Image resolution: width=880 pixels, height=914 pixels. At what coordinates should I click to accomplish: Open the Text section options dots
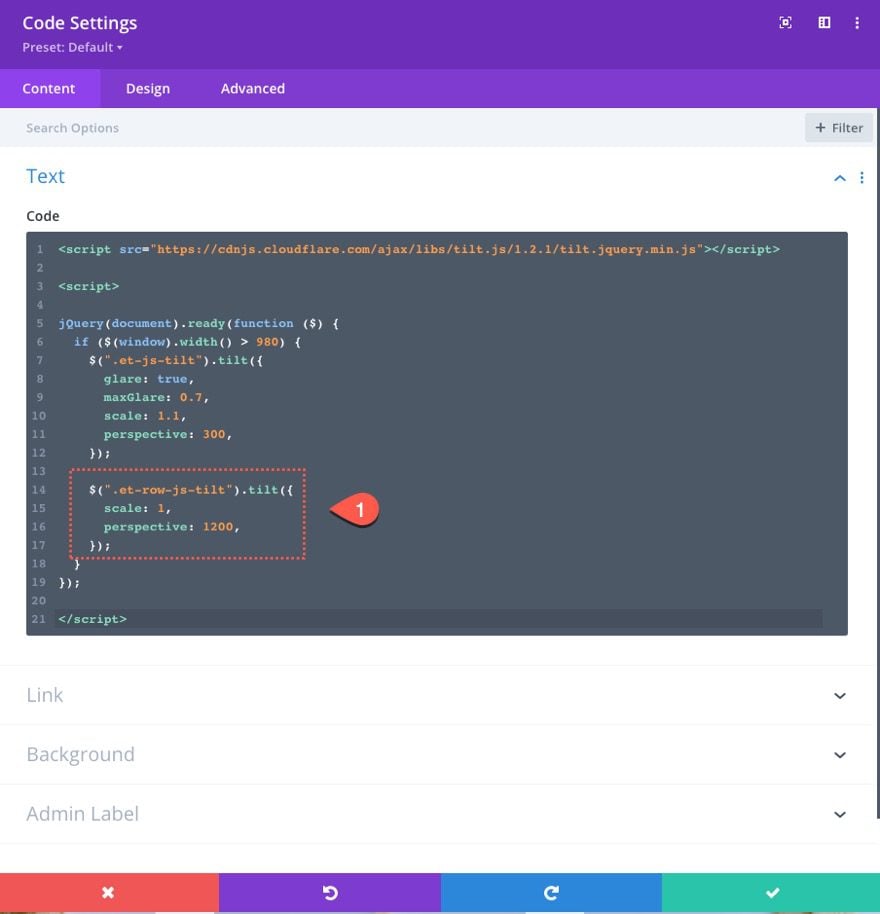click(861, 178)
